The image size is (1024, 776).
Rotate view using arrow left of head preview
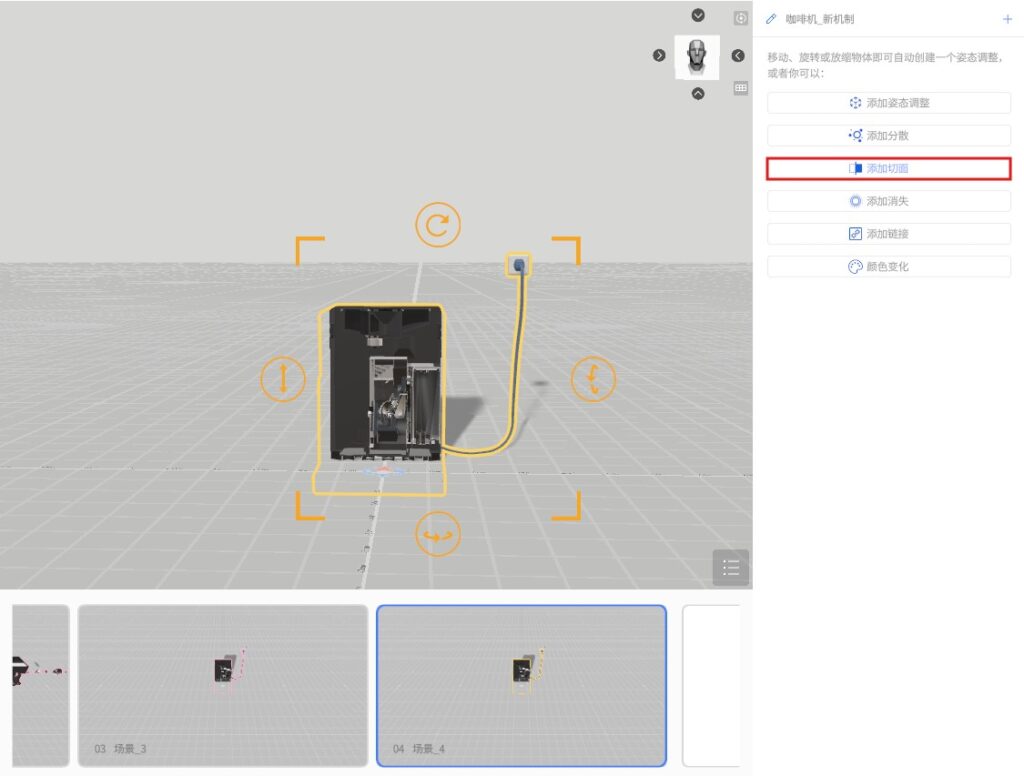coord(659,55)
